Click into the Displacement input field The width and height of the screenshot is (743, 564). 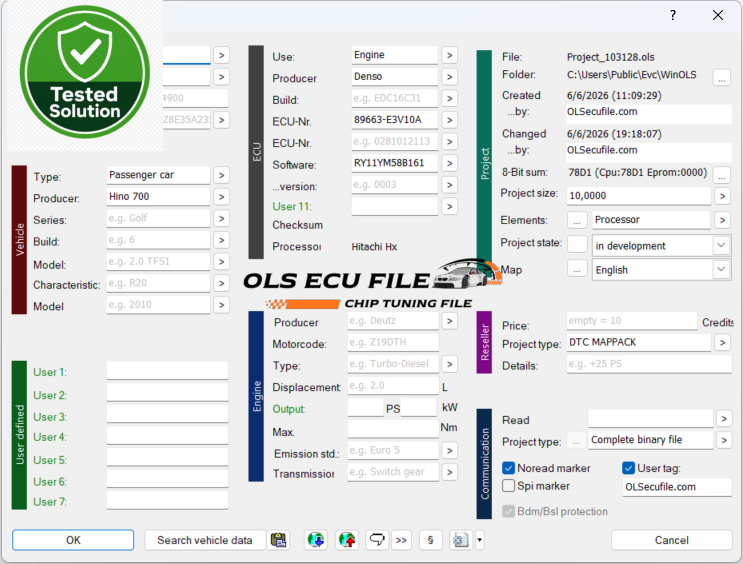coord(393,385)
